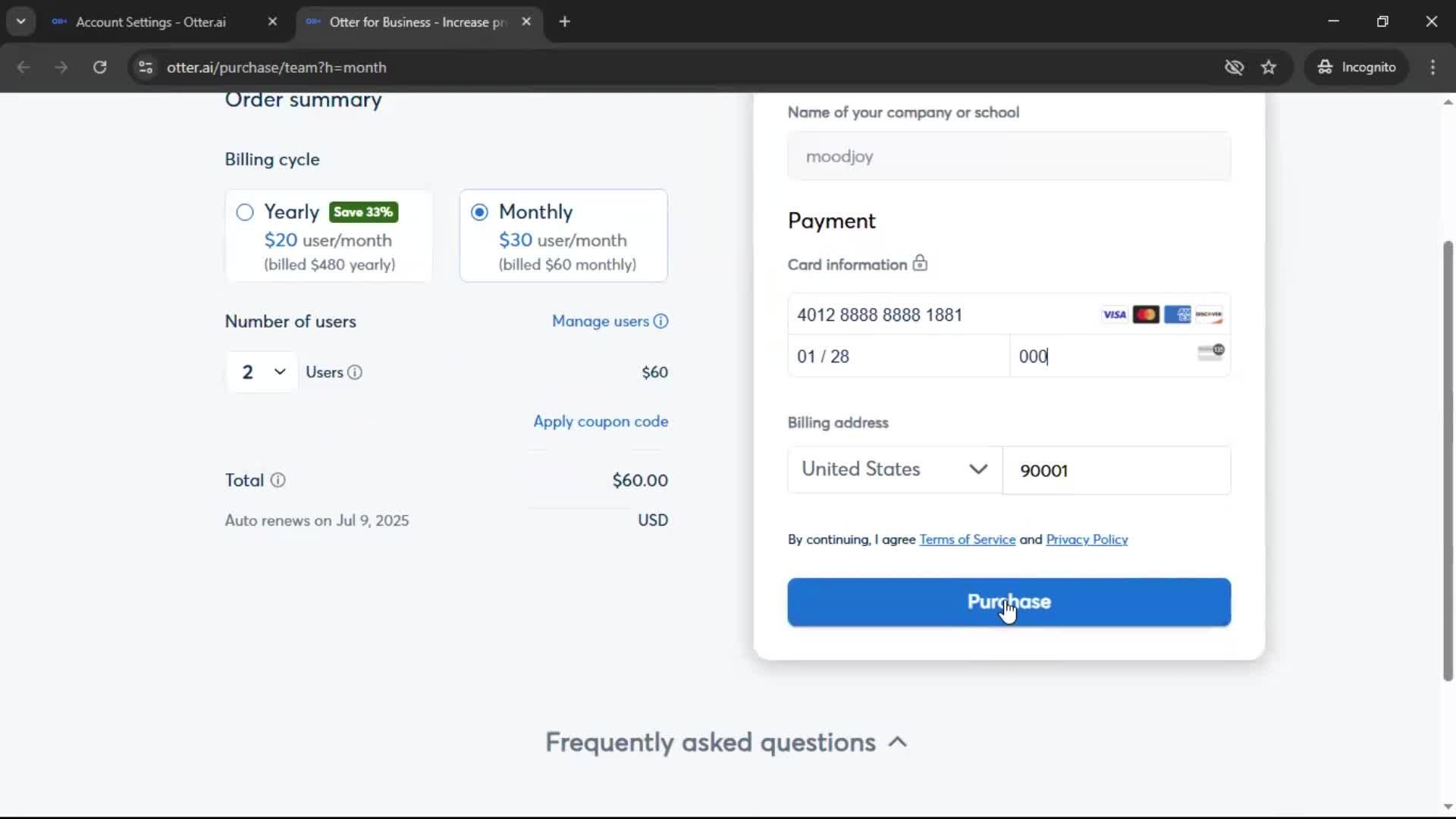
Task: Click the $60.00 total amount
Action: 640,481
